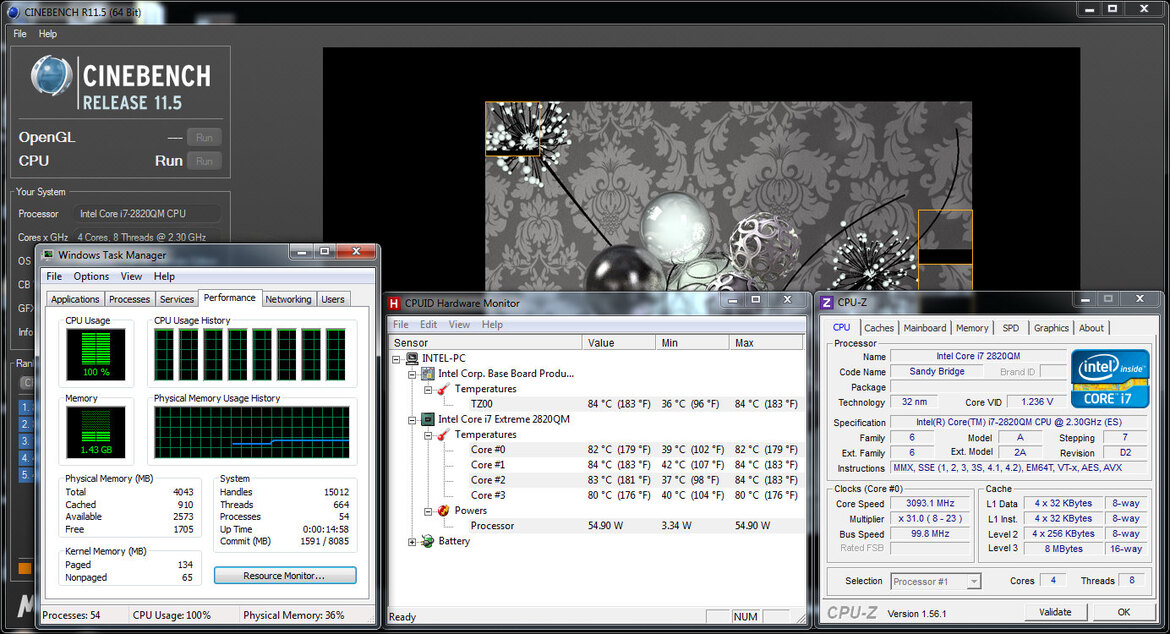This screenshot has width=1170, height=634.
Task: Click the Max column header in HWMonitor
Action: click(x=766, y=343)
